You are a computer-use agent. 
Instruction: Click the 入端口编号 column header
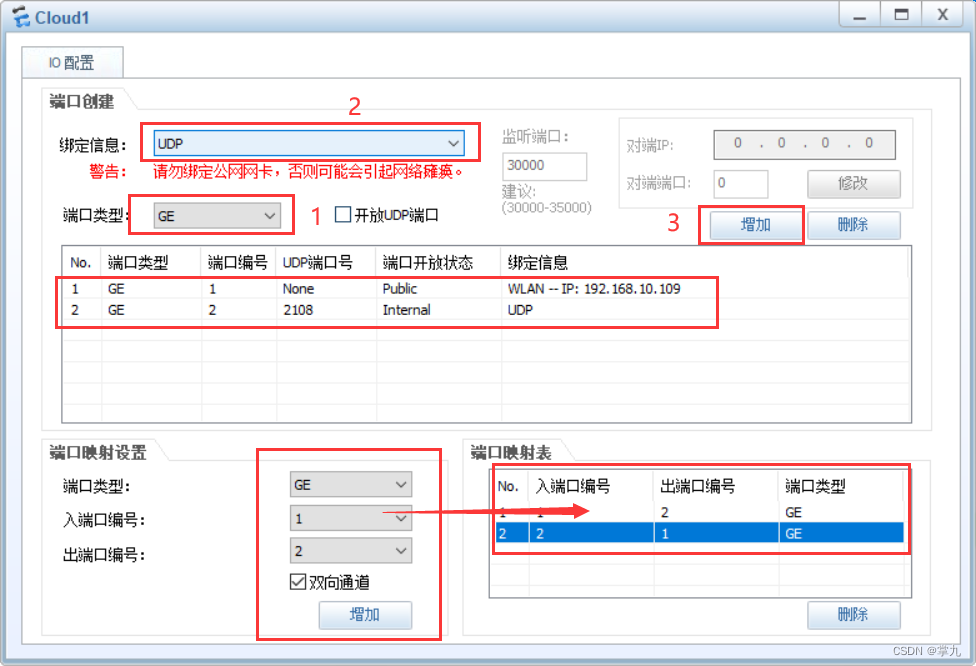(591, 486)
